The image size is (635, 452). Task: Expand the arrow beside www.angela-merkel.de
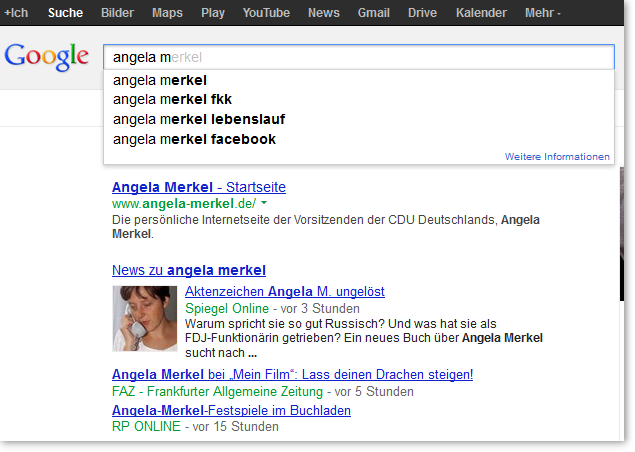[x=264, y=203]
